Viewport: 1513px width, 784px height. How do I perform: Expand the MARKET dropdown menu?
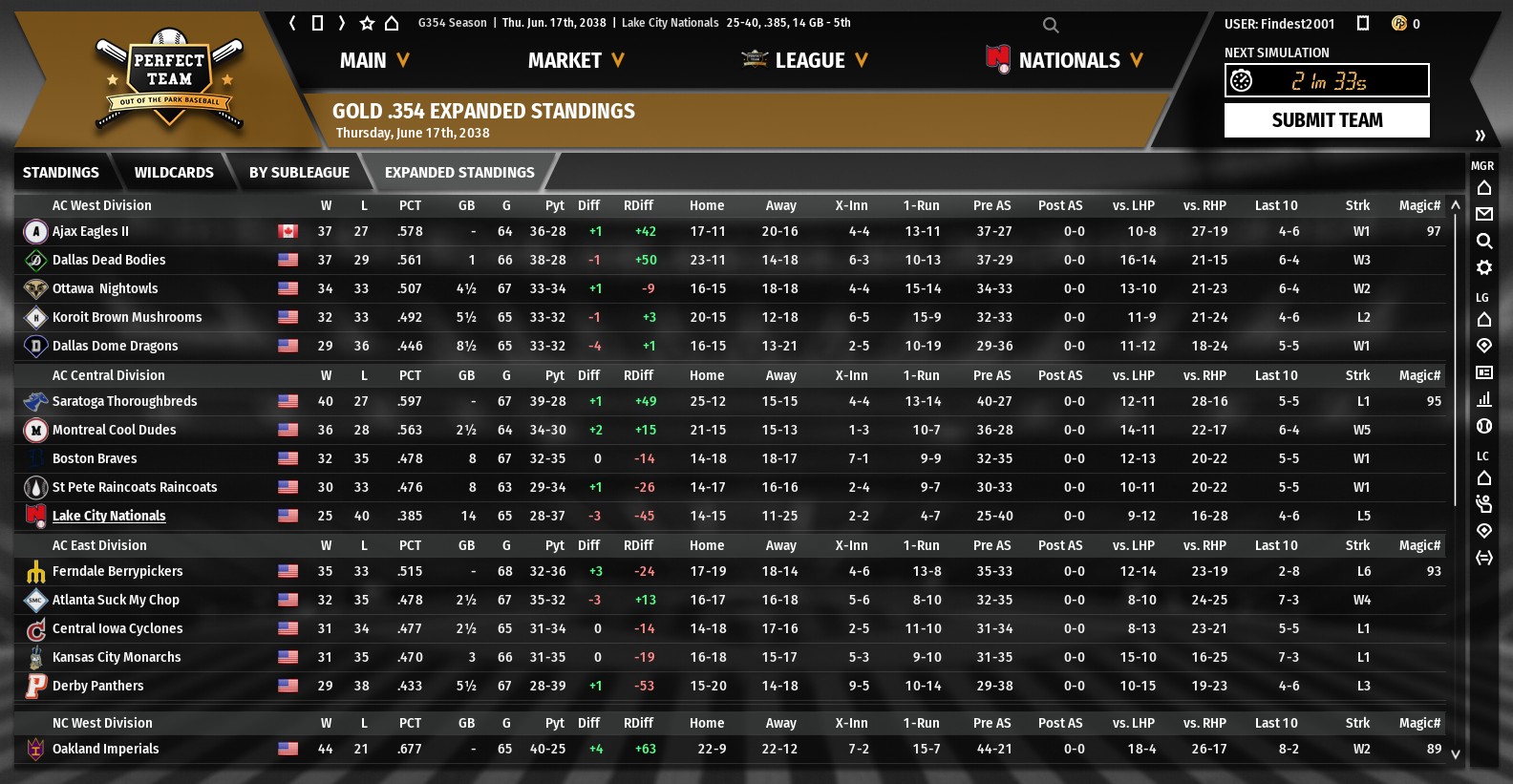[576, 61]
